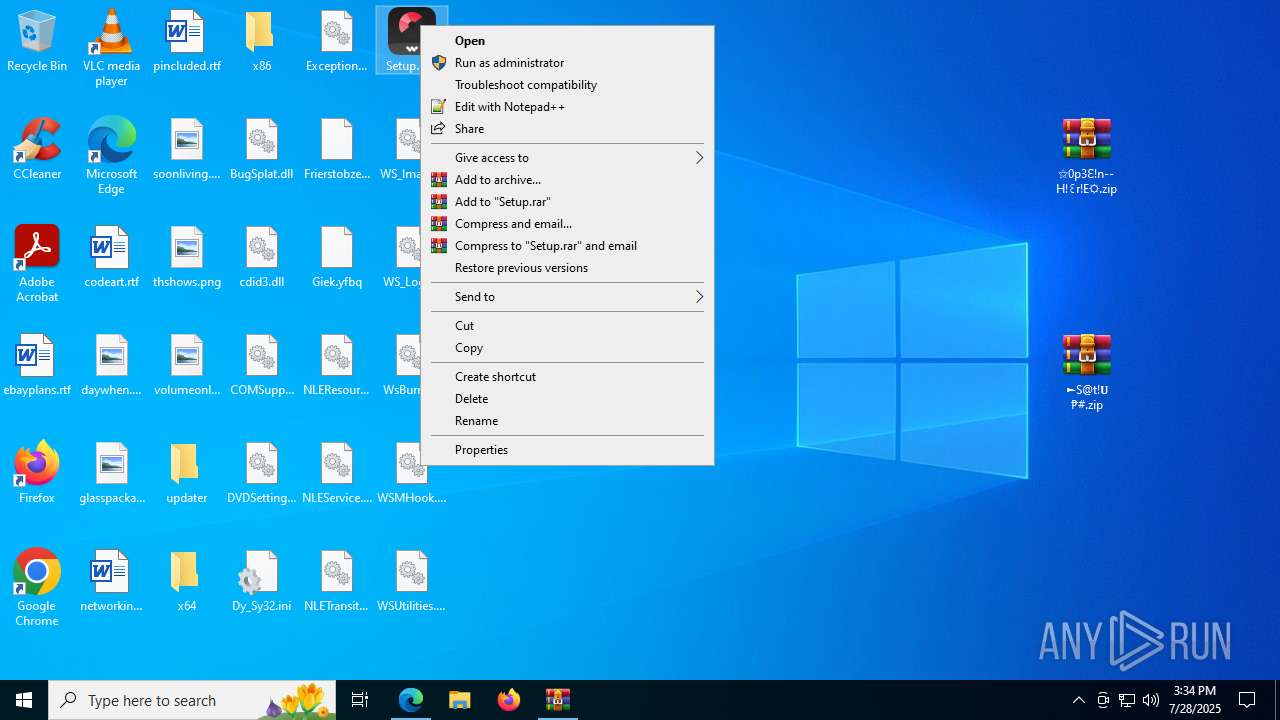Select the daywhen image file icon
Image resolution: width=1280 pixels, height=720 pixels.
click(x=111, y=365)
